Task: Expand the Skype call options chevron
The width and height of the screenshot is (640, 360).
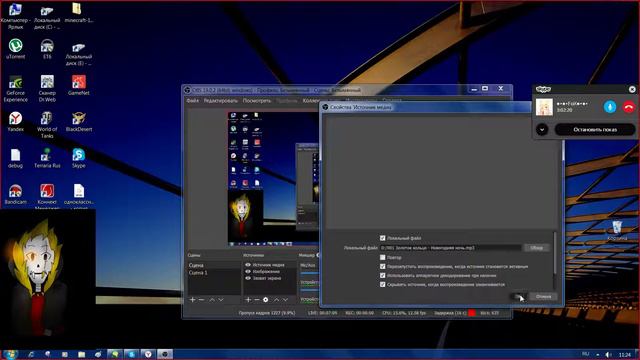Action: point(542,130)
